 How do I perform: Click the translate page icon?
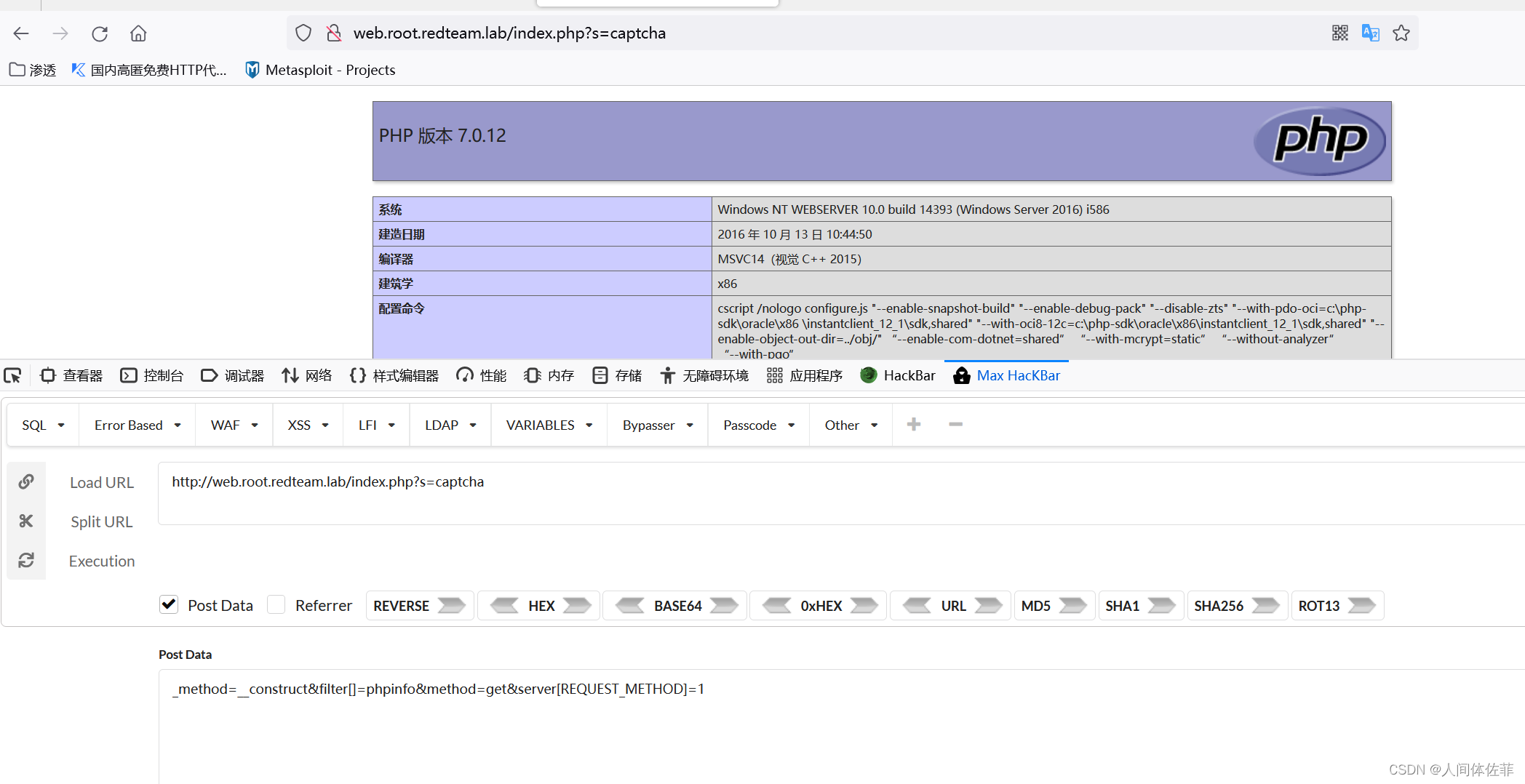1371,33
